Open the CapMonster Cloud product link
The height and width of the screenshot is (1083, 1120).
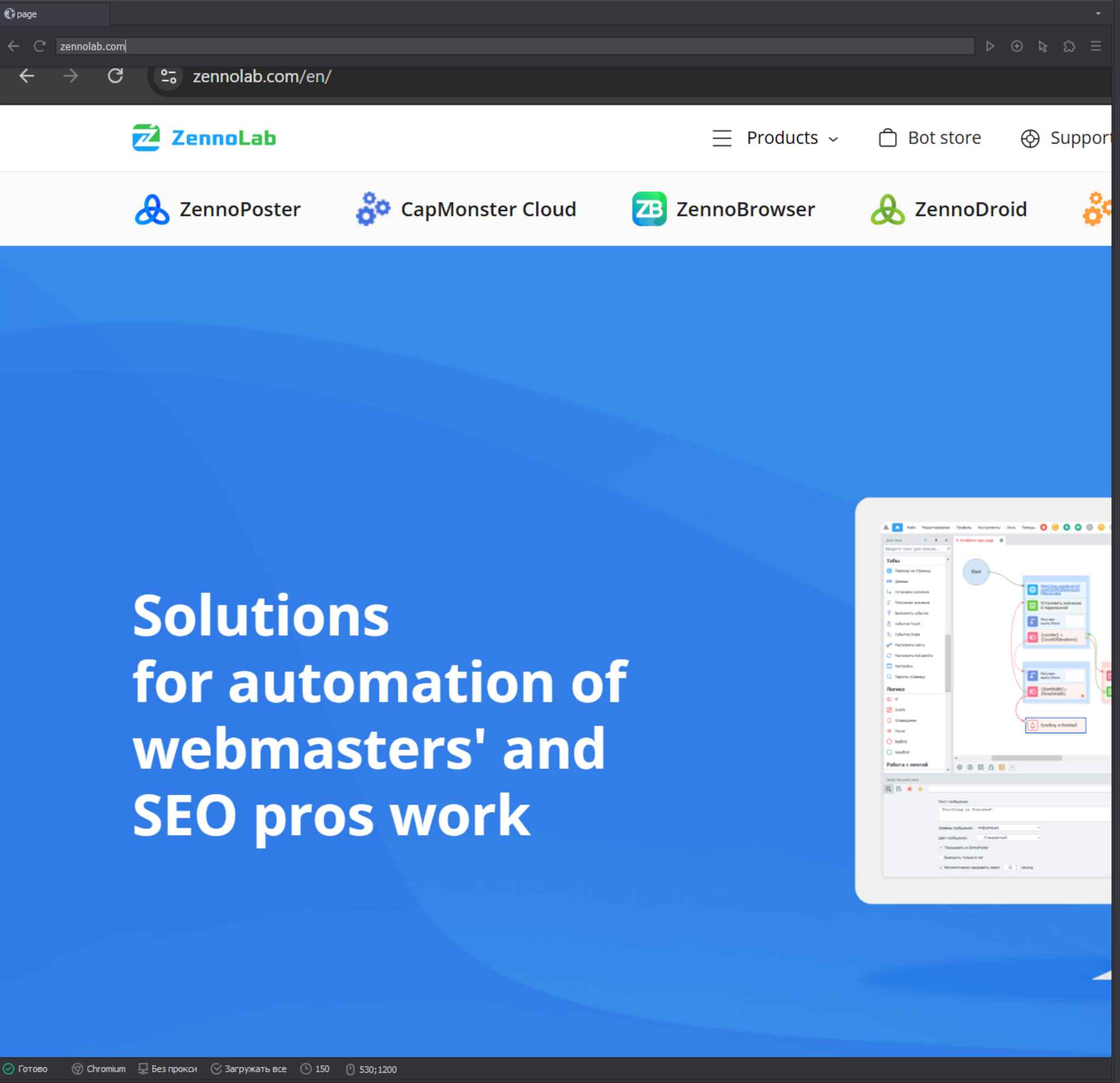[x=466, y=209]
